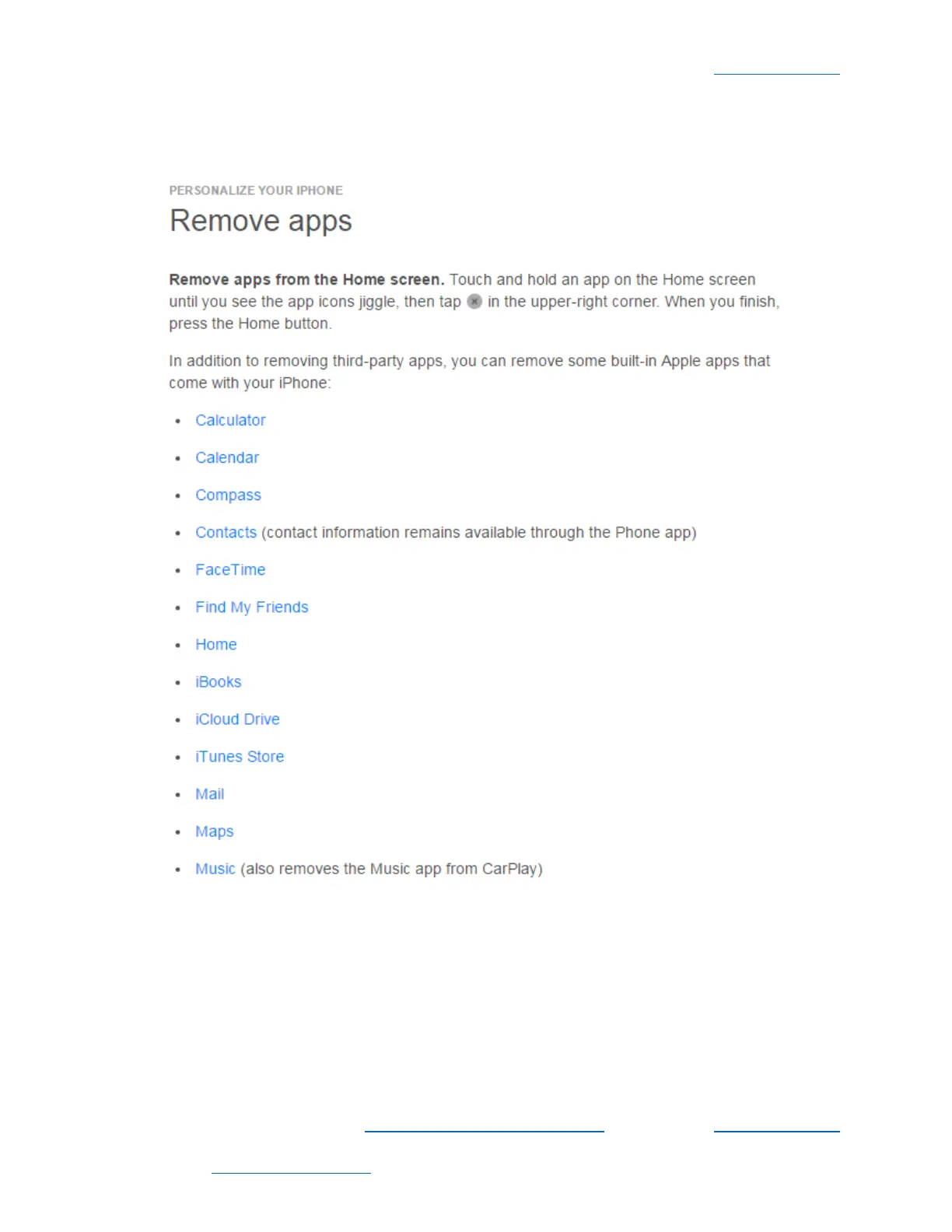
Task: Open the Calculator link
Action: pos(230,420)
